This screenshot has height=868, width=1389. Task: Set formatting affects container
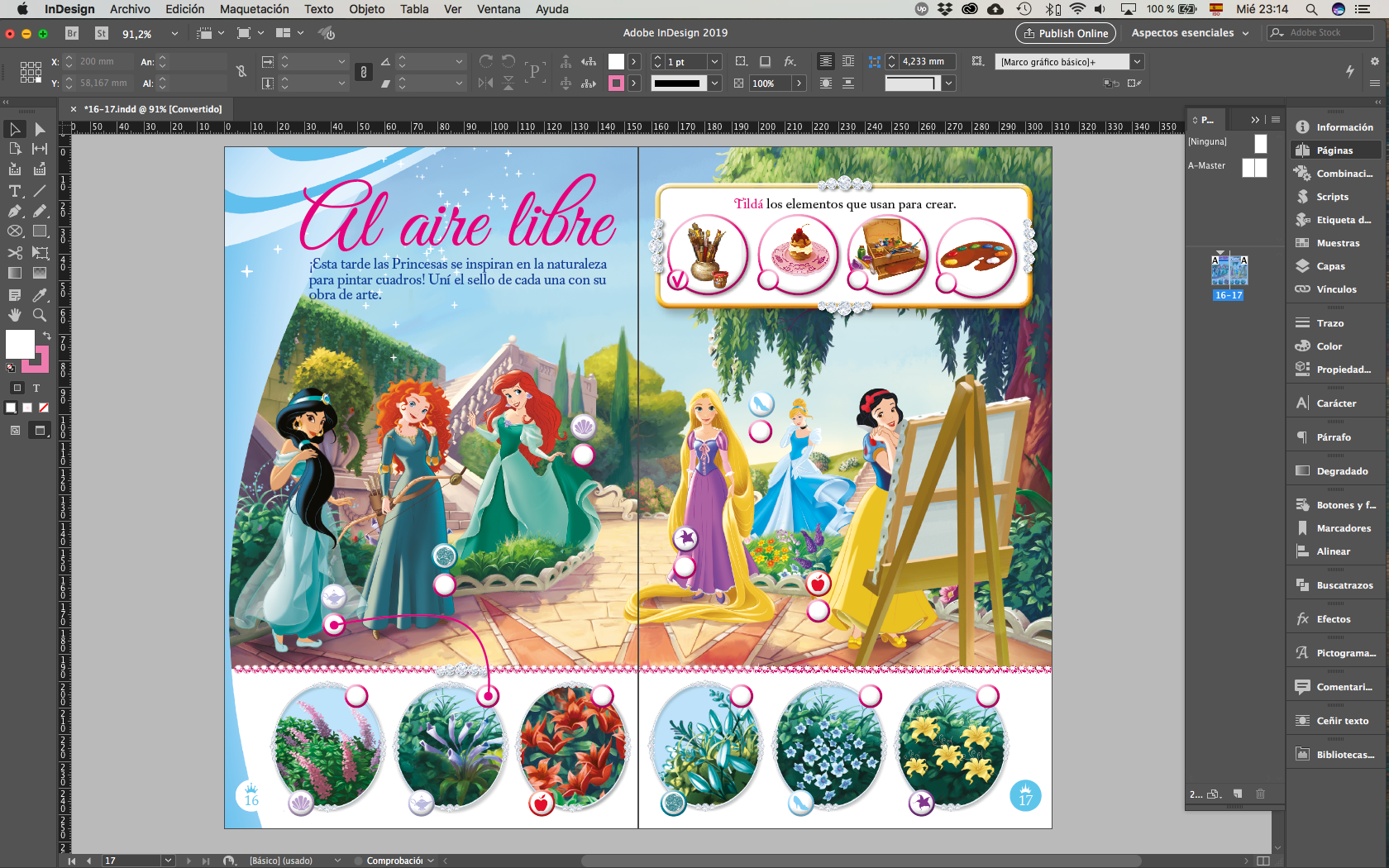[17, 388]
